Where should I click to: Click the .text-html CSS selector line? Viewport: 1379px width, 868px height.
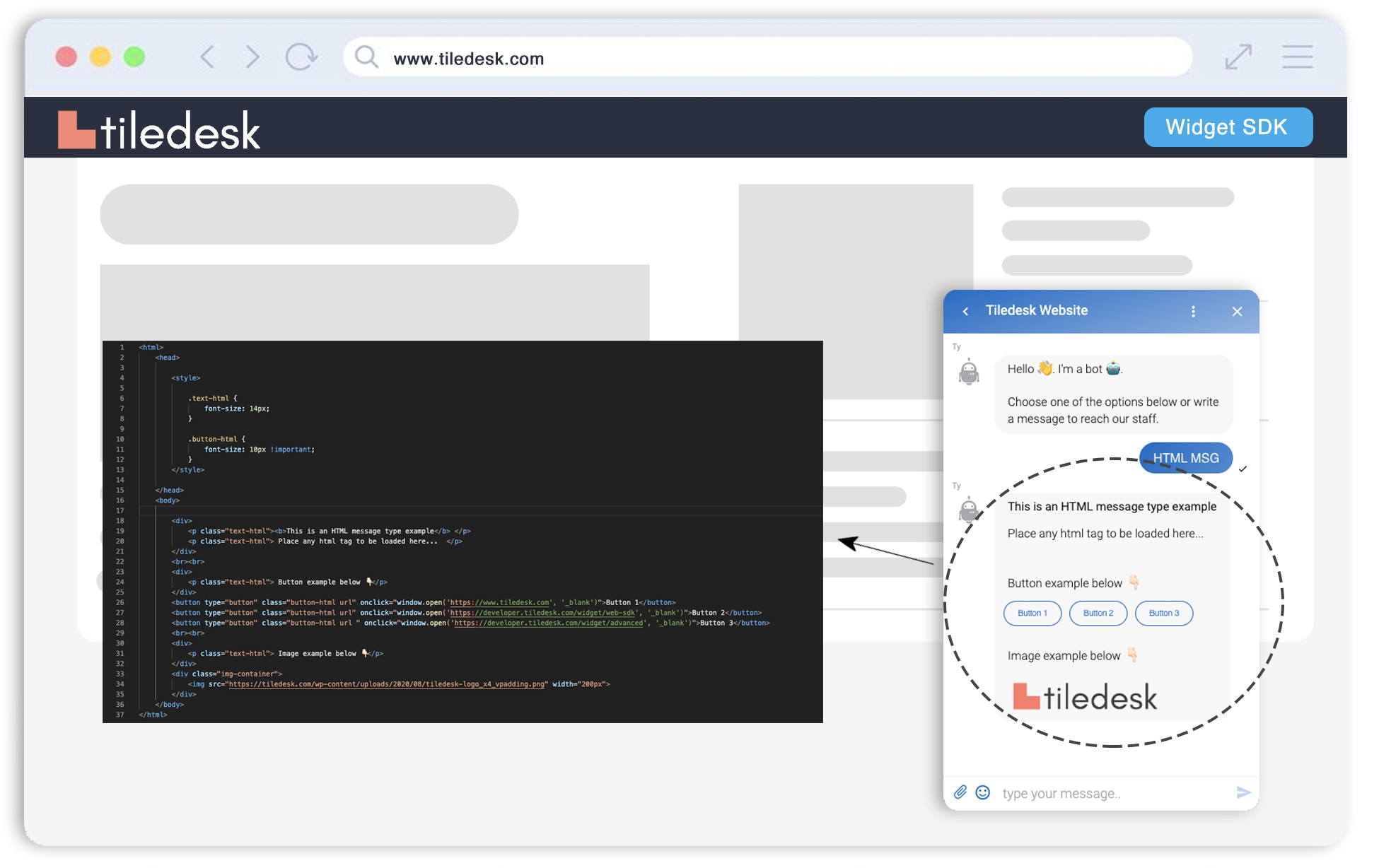point(213,398)
